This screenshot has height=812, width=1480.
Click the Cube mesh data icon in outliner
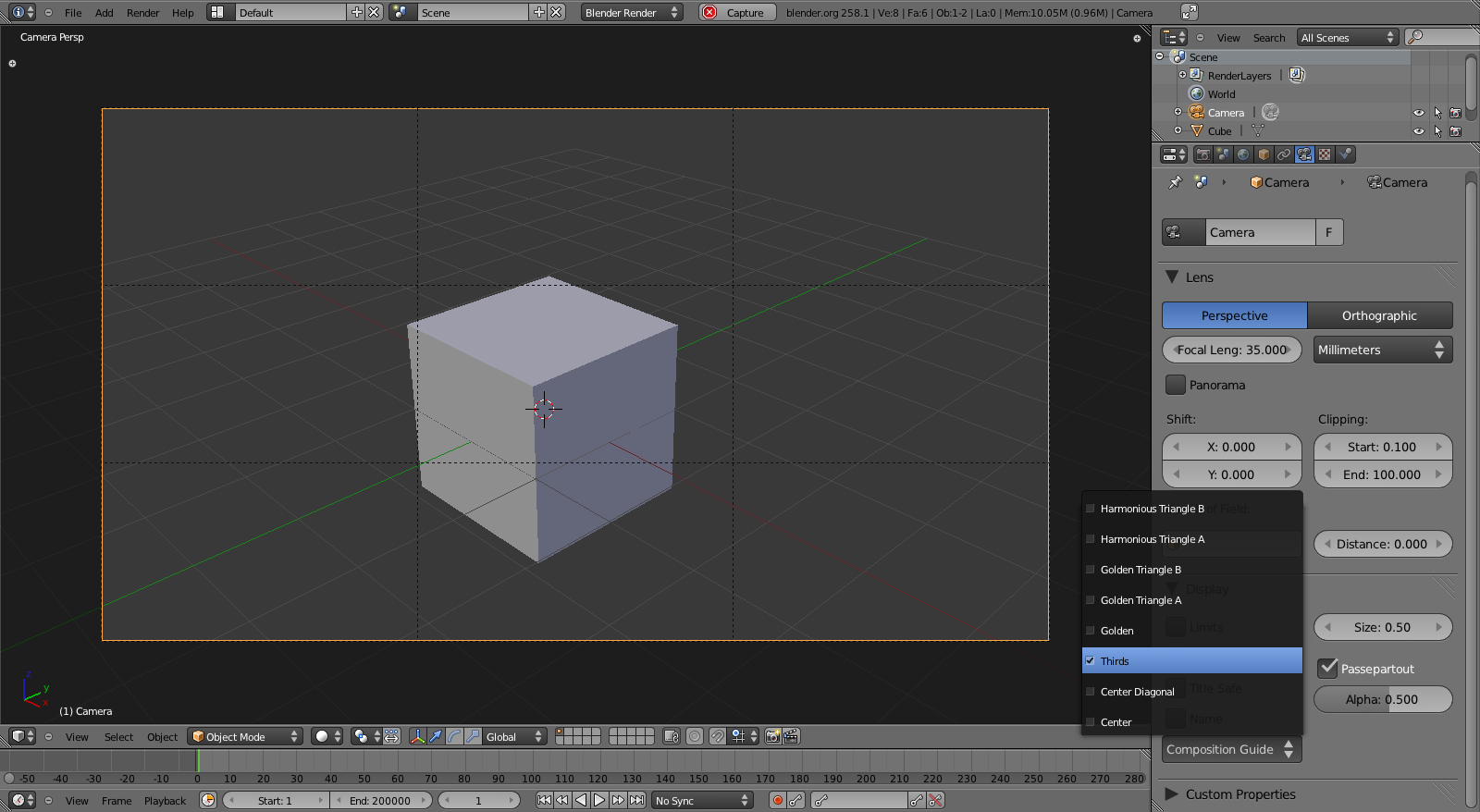pyautogui.click(x=1257, y=130)
